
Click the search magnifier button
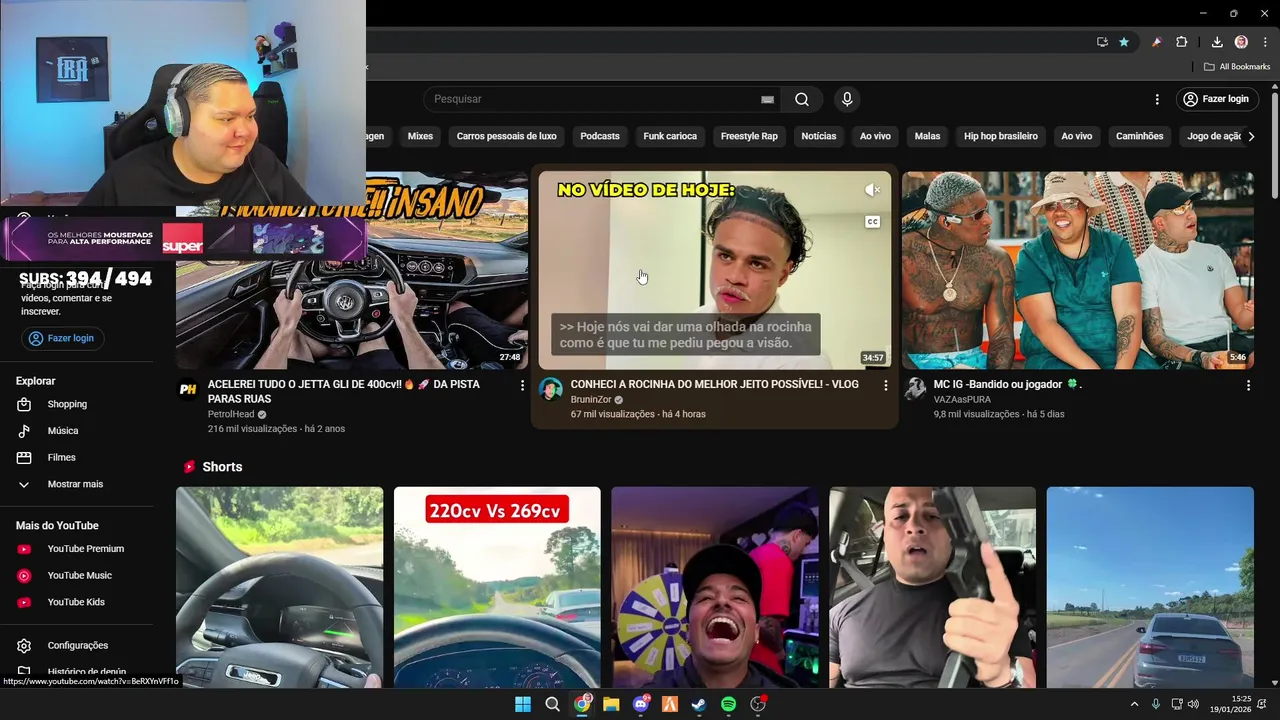pyautogui.click(x=802, y=99)
